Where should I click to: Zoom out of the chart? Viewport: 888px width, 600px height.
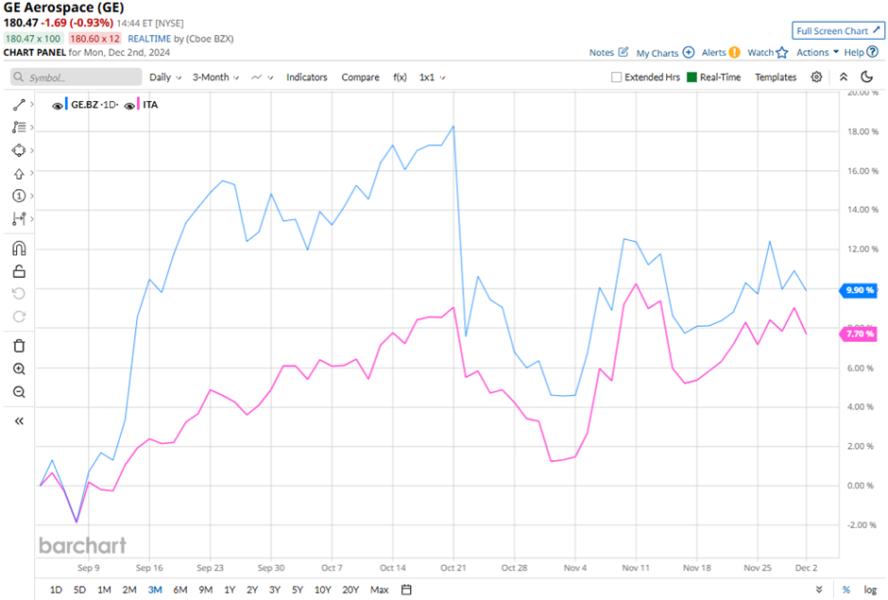click(19, 392)
